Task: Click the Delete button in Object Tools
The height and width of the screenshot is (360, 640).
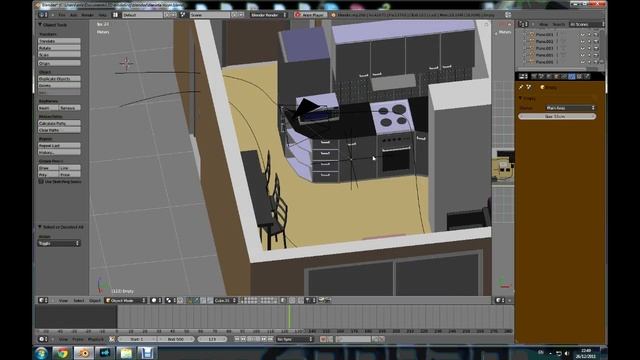Action: click(59, 85)
